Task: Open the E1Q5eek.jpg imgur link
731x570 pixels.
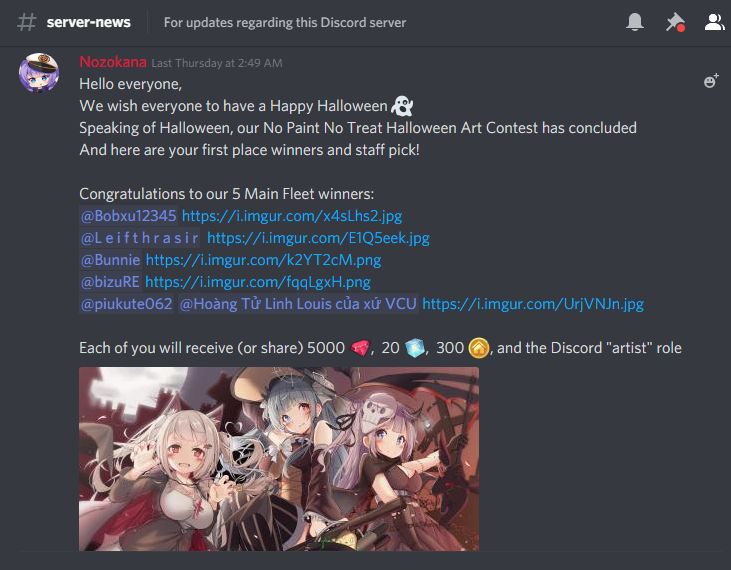Action: [318, 238]
